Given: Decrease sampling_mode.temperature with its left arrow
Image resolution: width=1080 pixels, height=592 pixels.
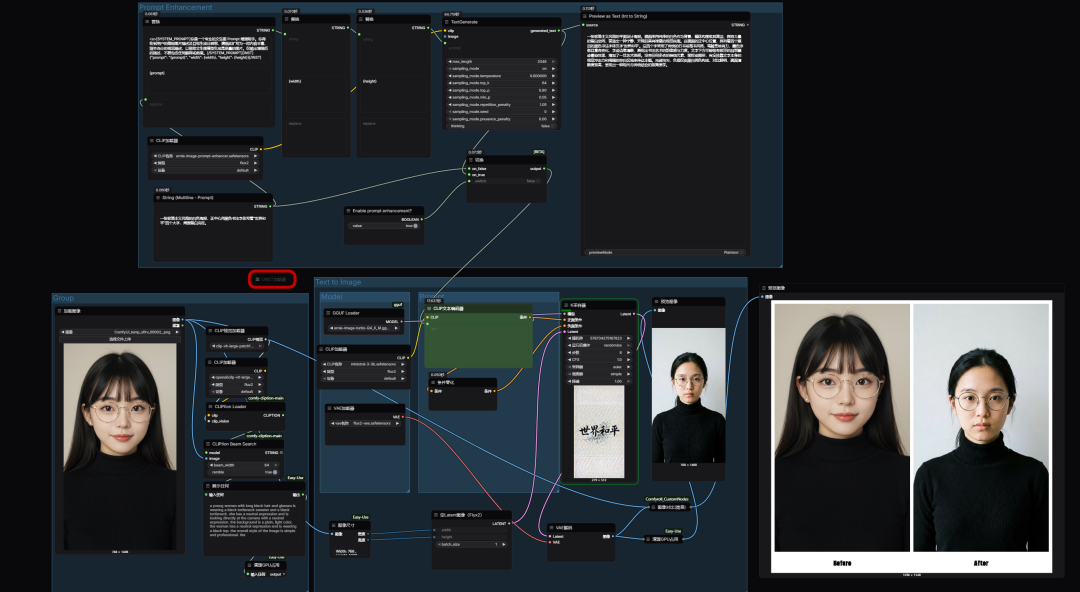Looking at the screenshot, I should (450, 76).
